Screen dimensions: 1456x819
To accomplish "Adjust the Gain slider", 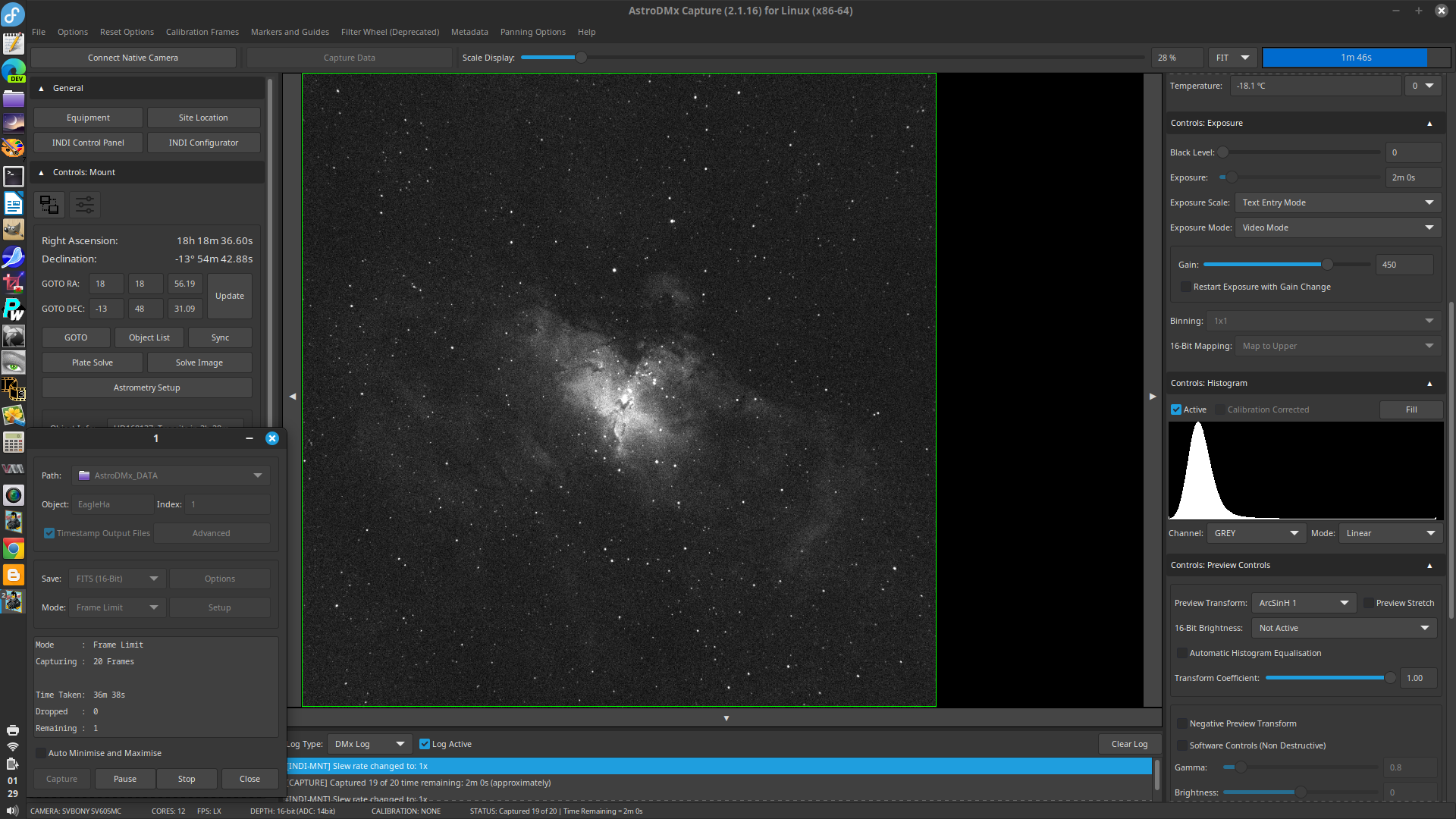I will point(1327,265).
